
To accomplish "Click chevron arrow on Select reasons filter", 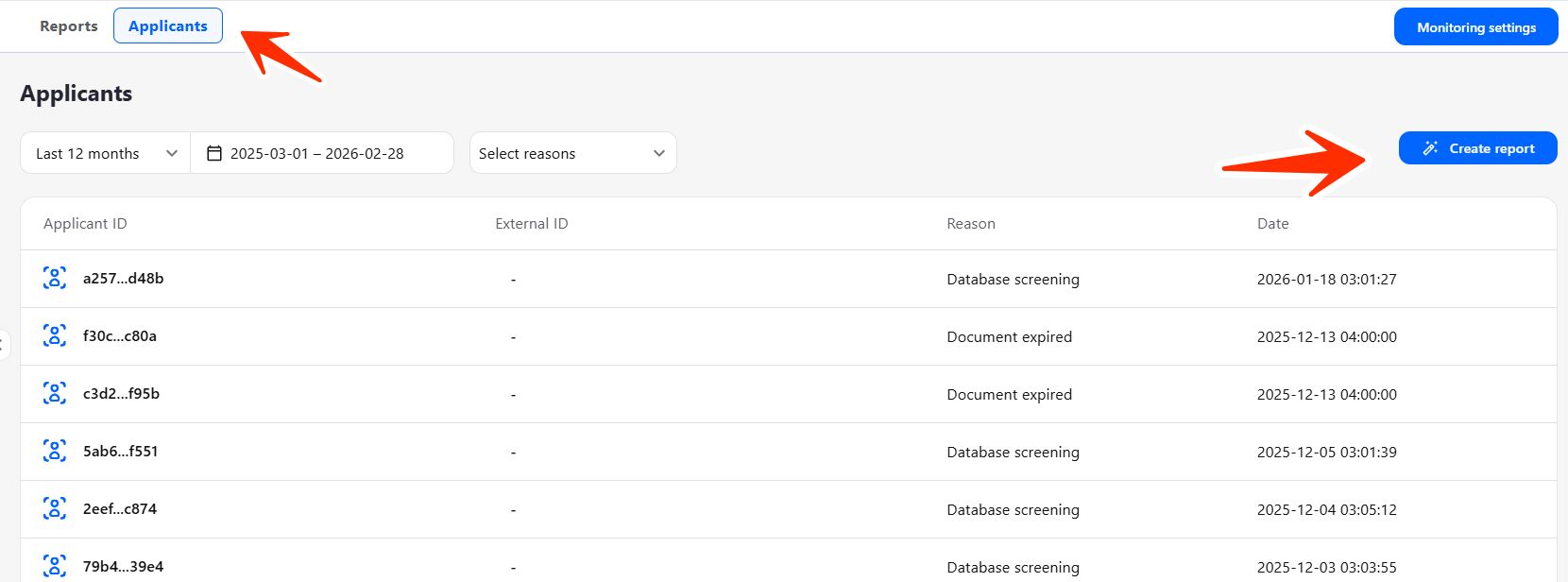I will 659,153.
